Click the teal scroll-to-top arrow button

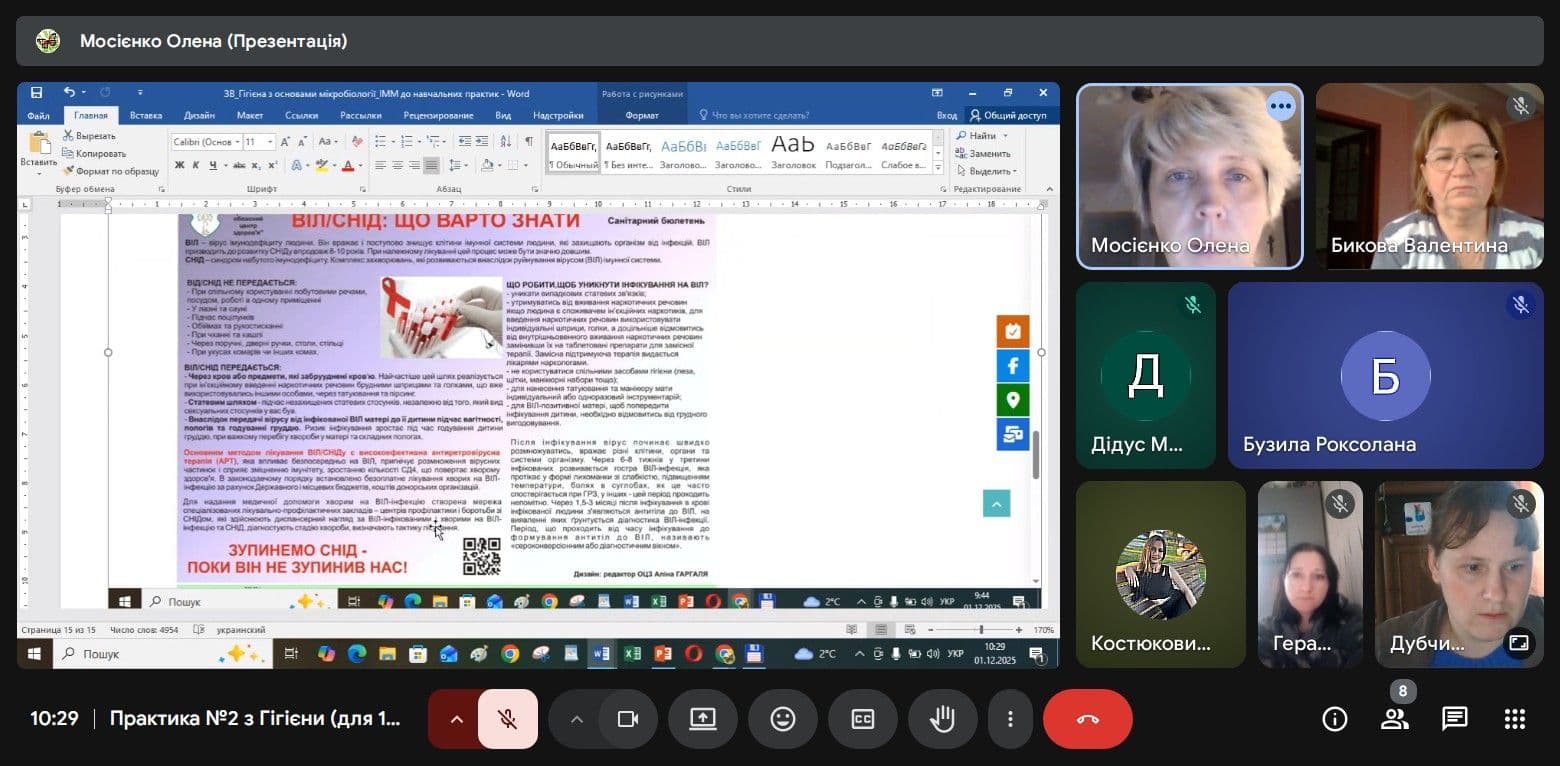pos(996,503)
